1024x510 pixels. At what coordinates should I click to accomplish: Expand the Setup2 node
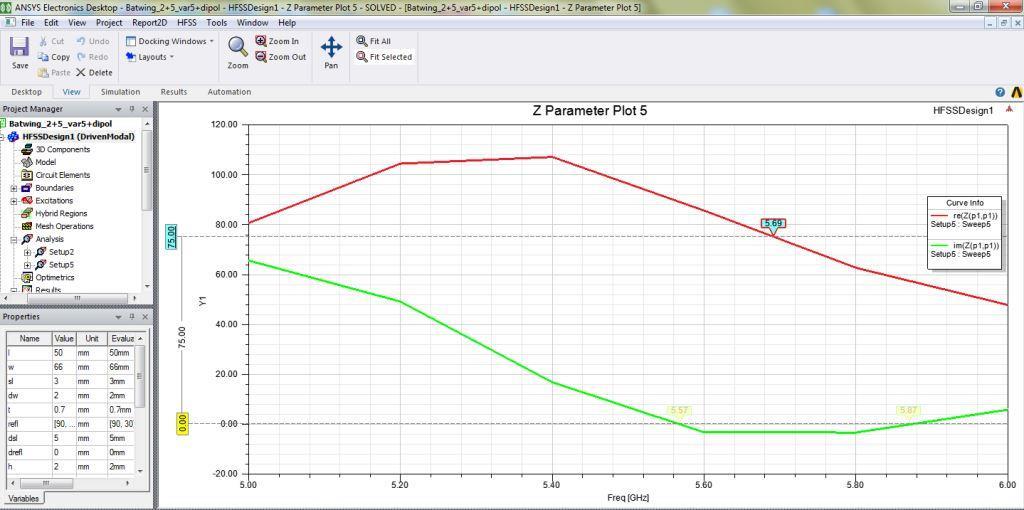[x=27, y=252]
